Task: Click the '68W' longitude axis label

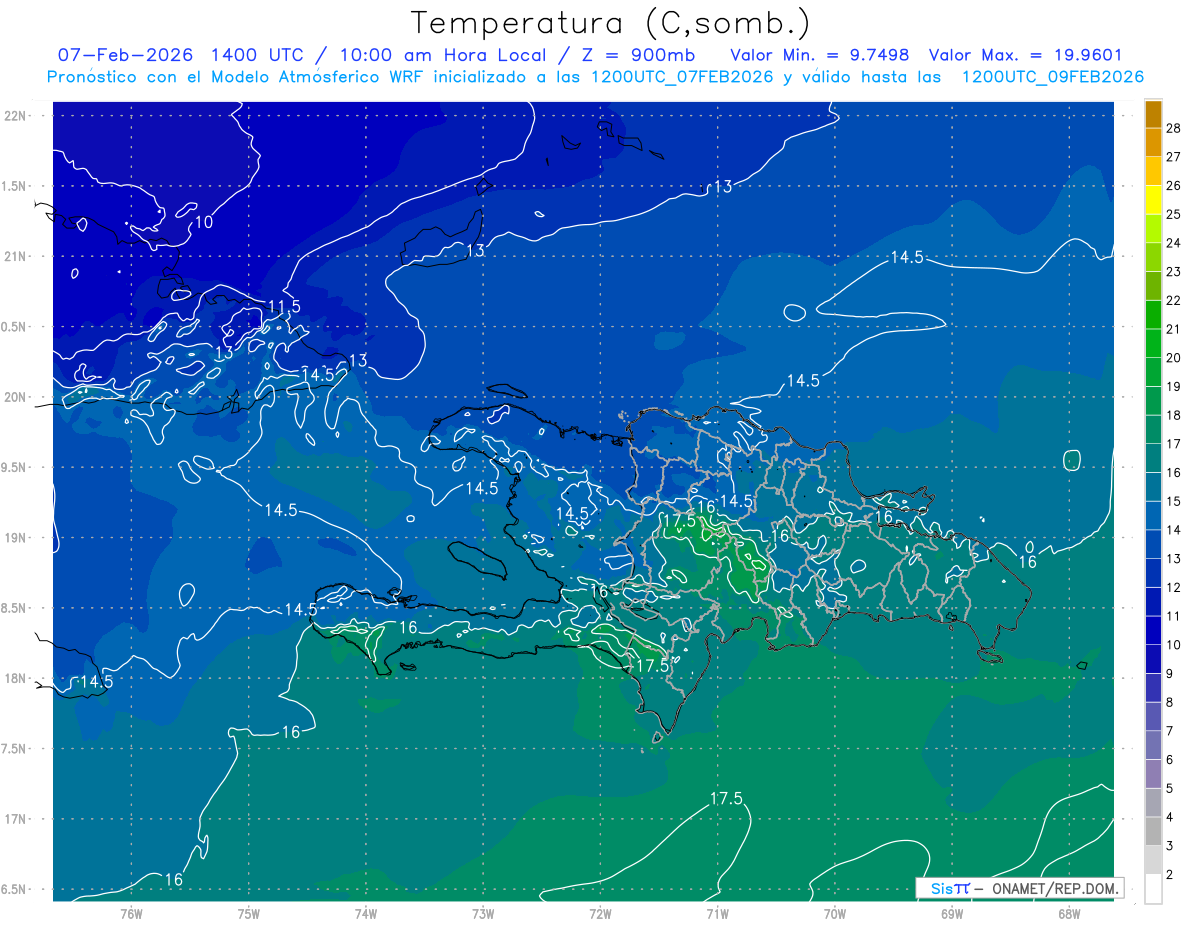Action: [x=1069, y=914]
